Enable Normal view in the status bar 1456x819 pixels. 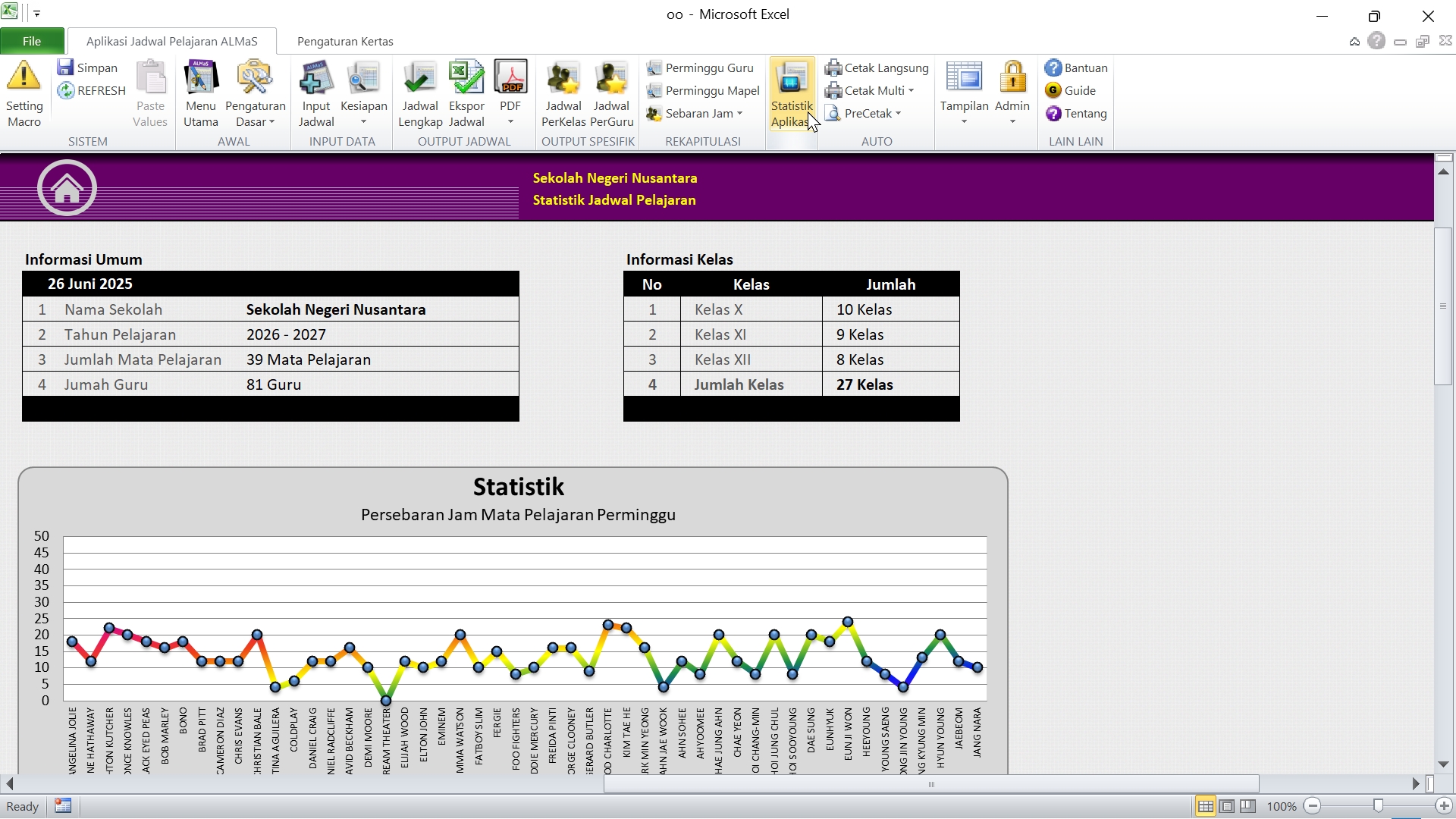[1205, 806]
